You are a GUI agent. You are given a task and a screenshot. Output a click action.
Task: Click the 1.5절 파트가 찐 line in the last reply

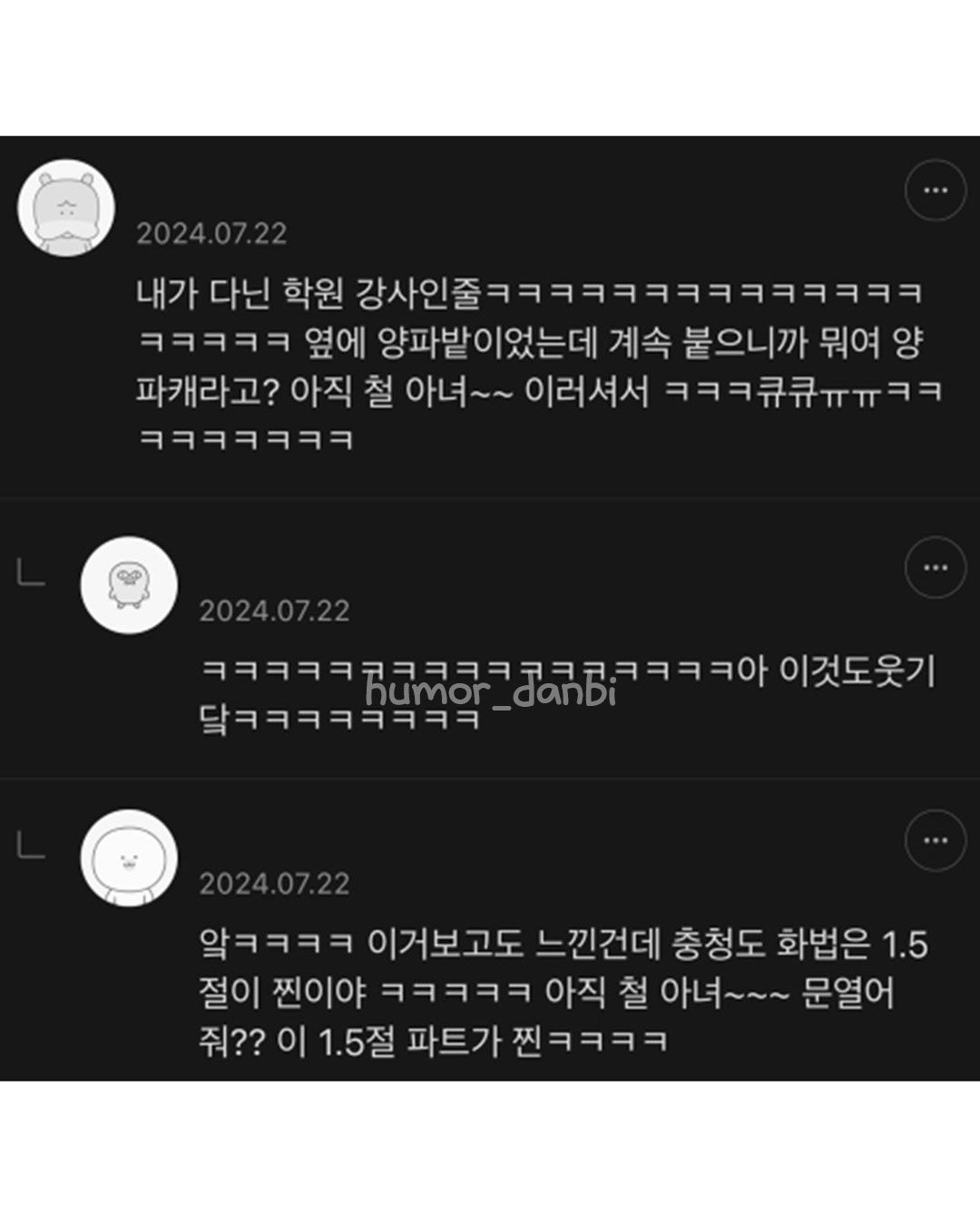coord(434,1041)
